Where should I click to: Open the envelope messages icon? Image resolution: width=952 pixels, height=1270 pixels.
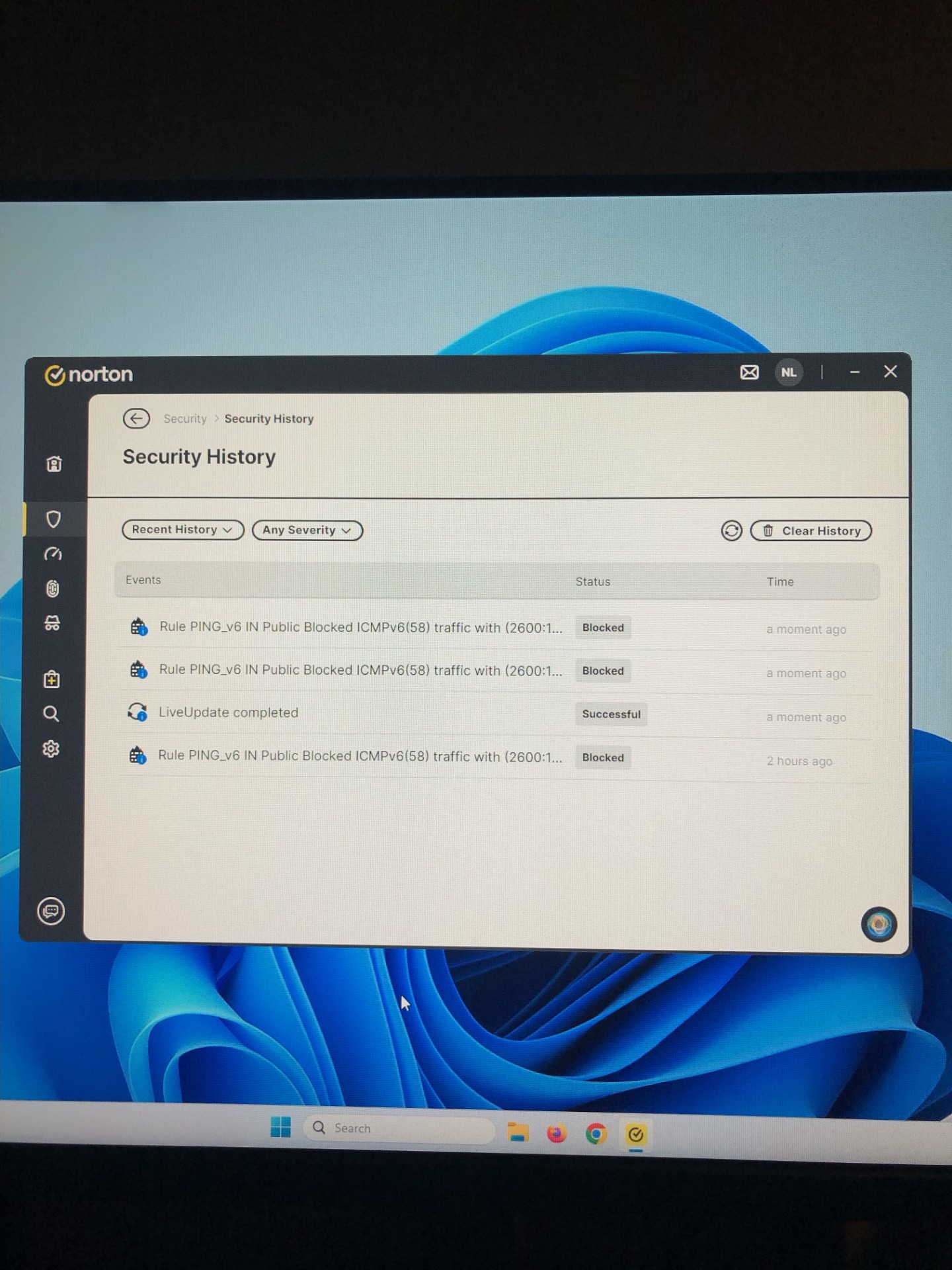point(749,372)
